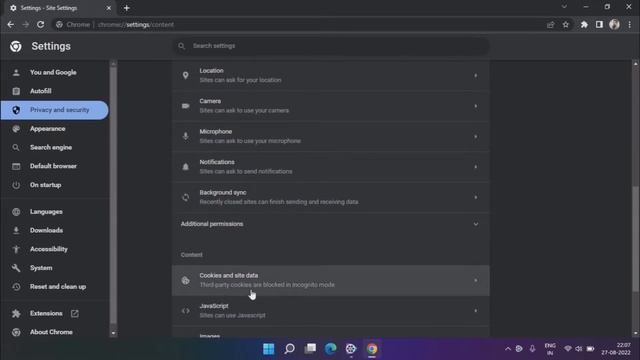Click the location pin icon
Image resolution: width=640 pixels, height=360 pixels.
pos(186,76)
